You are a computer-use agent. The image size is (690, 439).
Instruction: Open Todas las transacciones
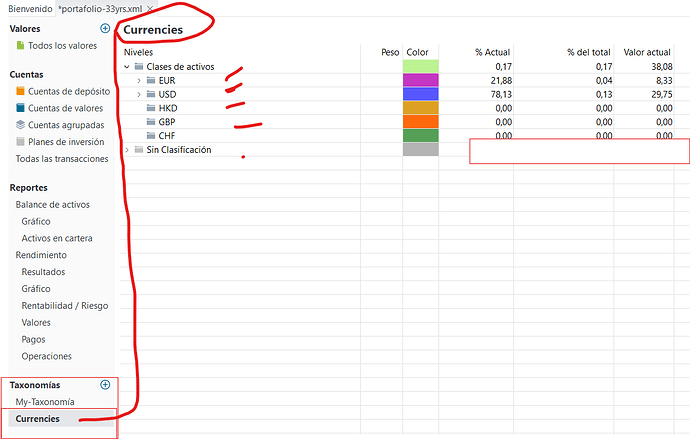tap(62, 159)
